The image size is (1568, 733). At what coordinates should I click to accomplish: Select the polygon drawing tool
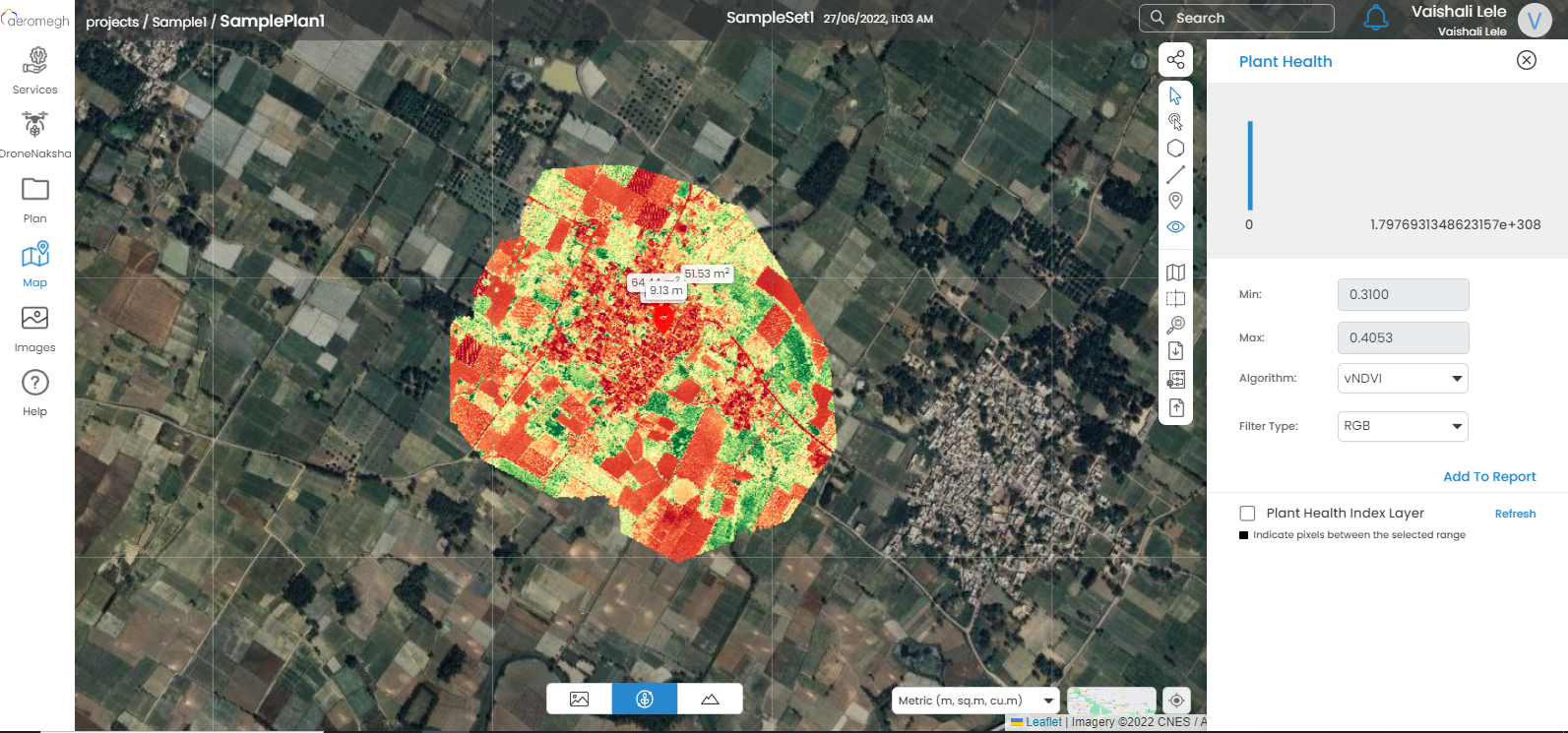pos(1175,149)
